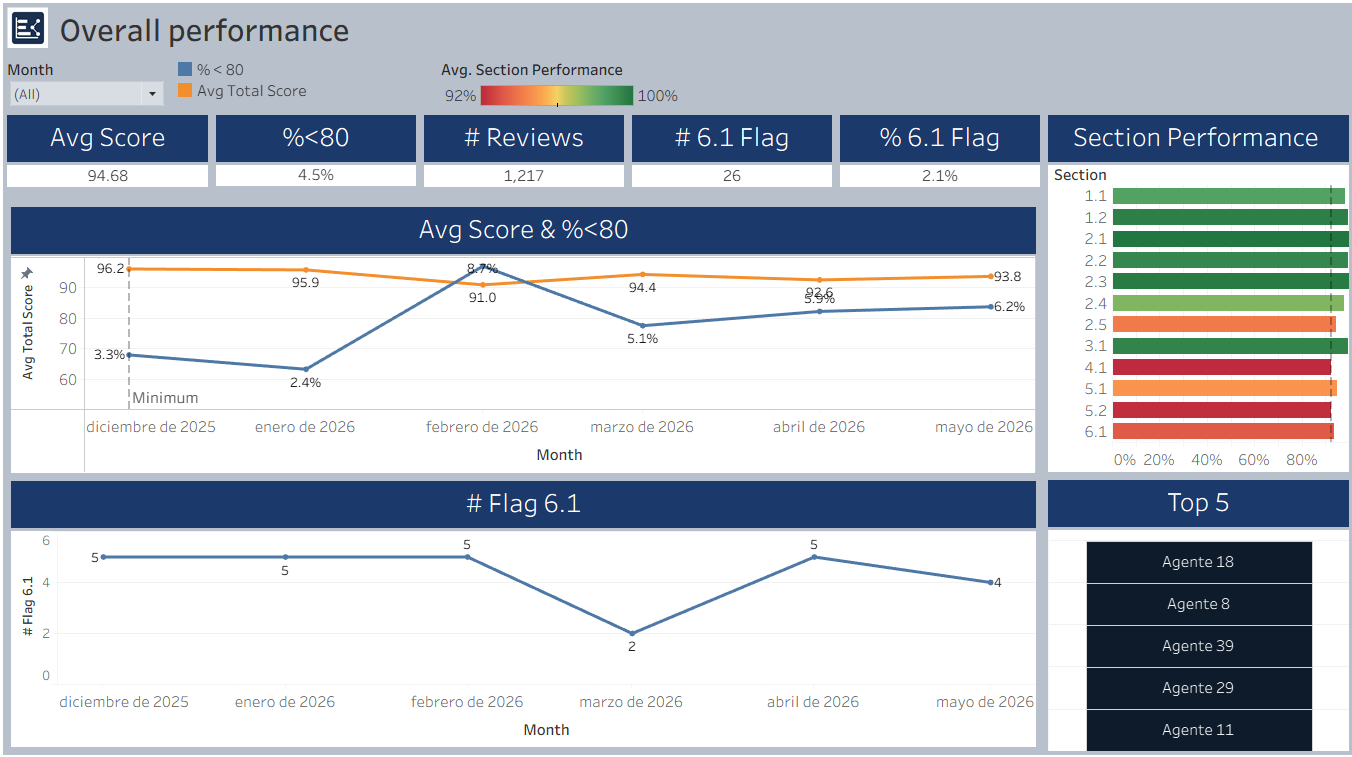Select the section 2.4 light green bar
The image size is (1352, 757).
pos(1228,303)
